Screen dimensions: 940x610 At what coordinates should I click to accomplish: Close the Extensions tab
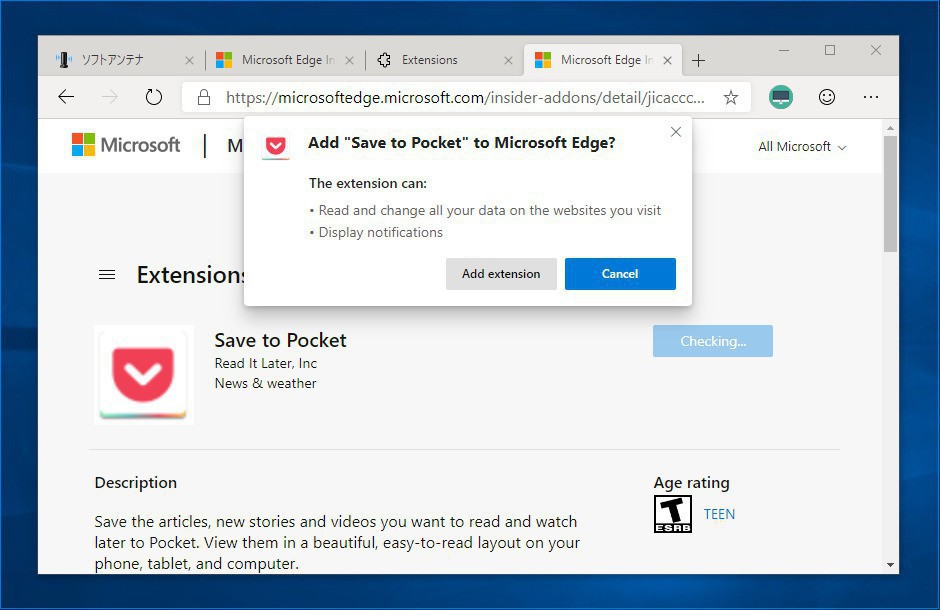508,60
